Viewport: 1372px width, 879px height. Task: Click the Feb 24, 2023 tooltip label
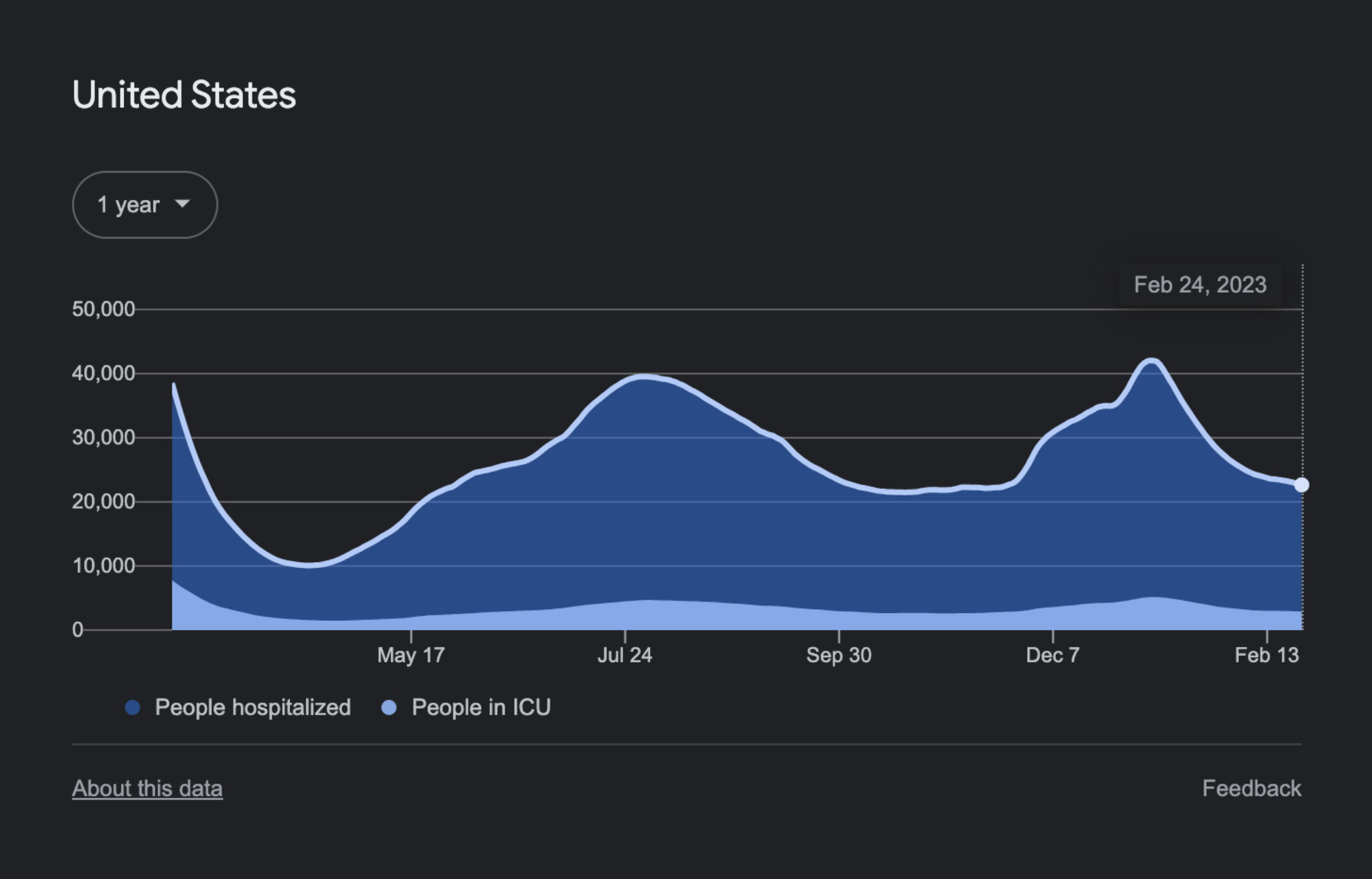[1200, 285]
